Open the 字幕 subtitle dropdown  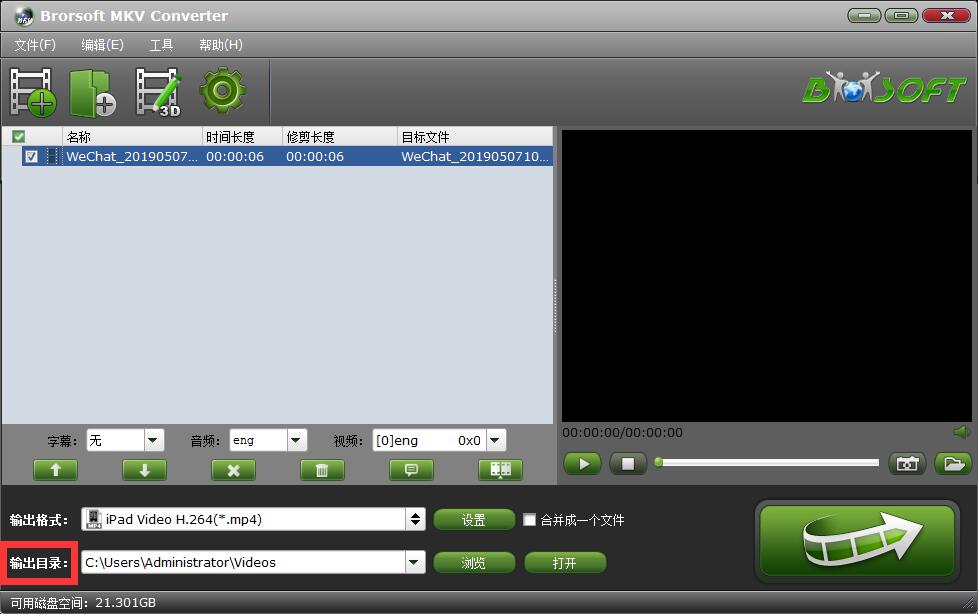point(151,440)
